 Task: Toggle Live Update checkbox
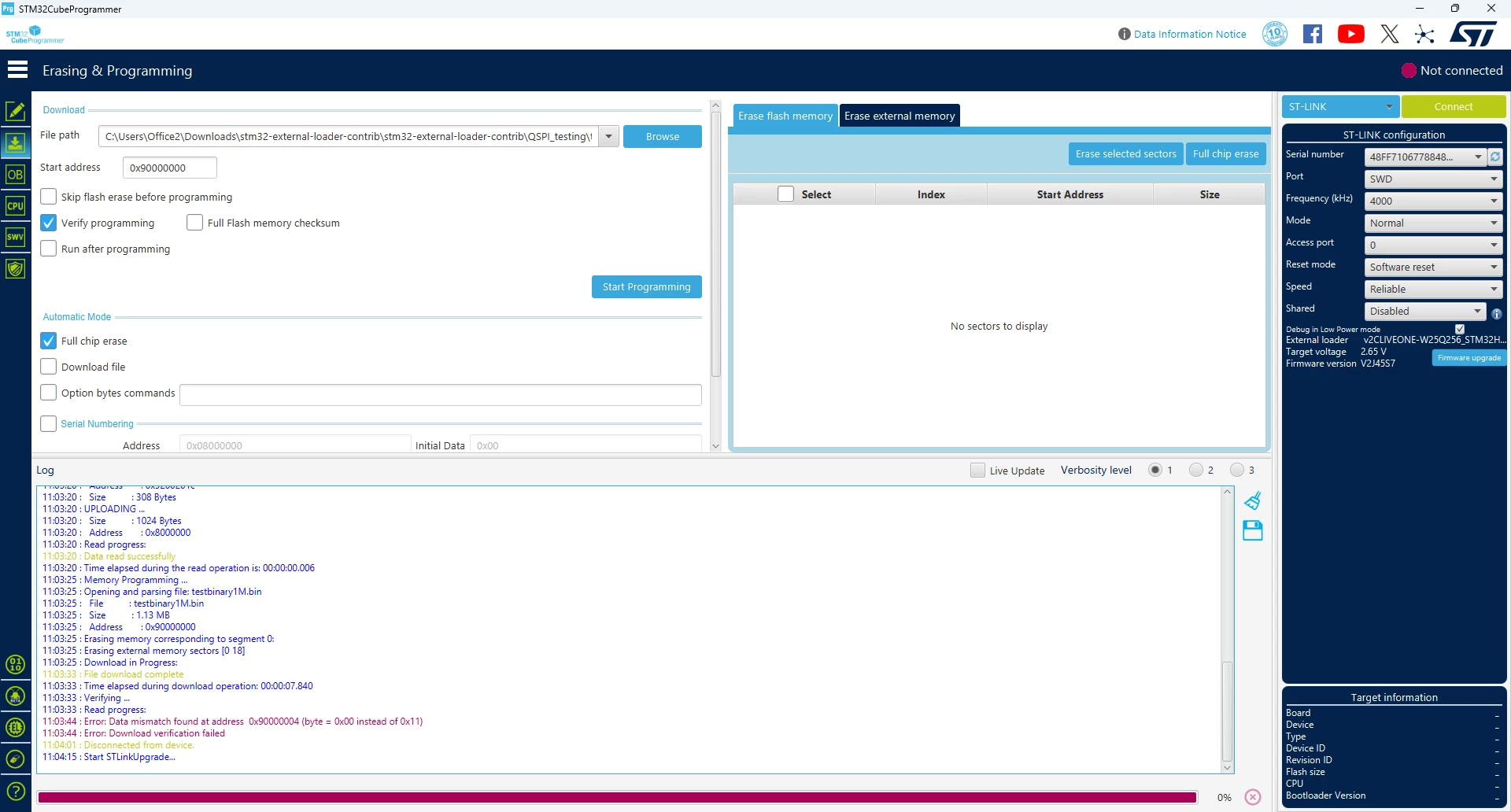(x=977, y=470)
